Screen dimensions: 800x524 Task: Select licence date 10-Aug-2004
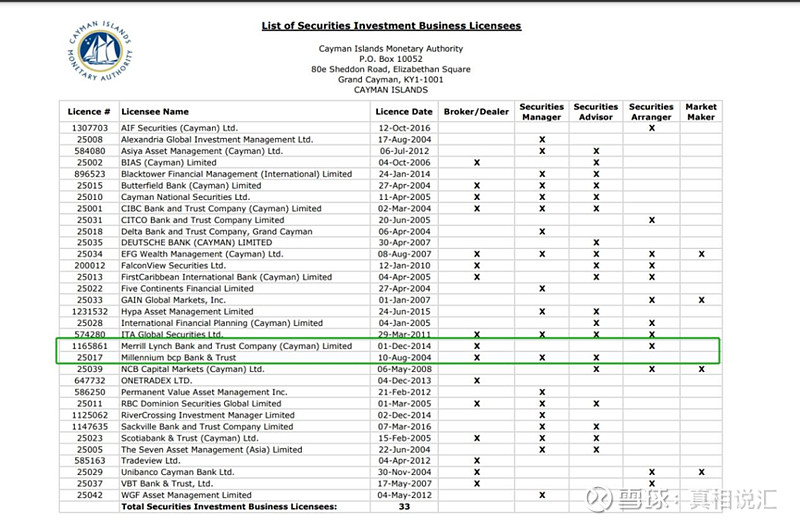point(404,358)
